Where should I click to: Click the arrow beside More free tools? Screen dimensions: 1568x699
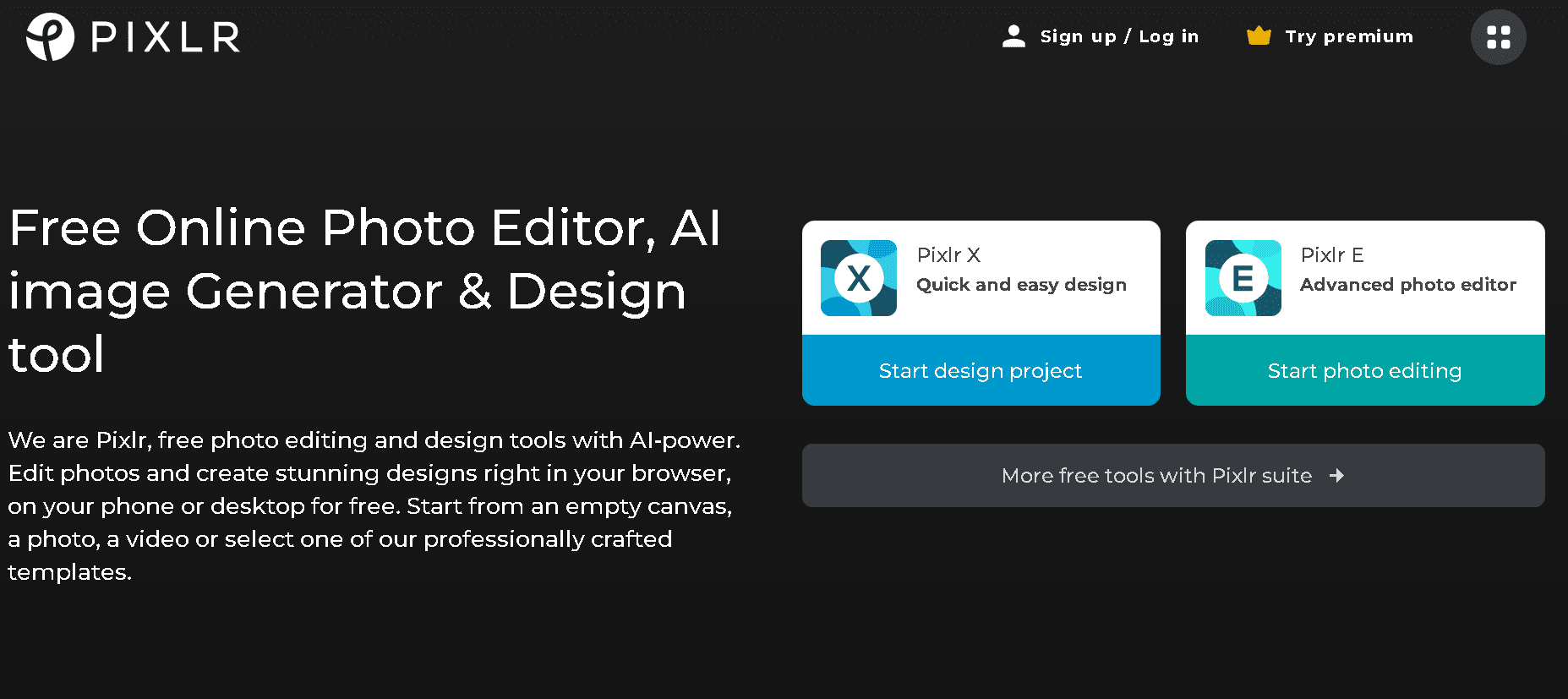point(1336,476)
